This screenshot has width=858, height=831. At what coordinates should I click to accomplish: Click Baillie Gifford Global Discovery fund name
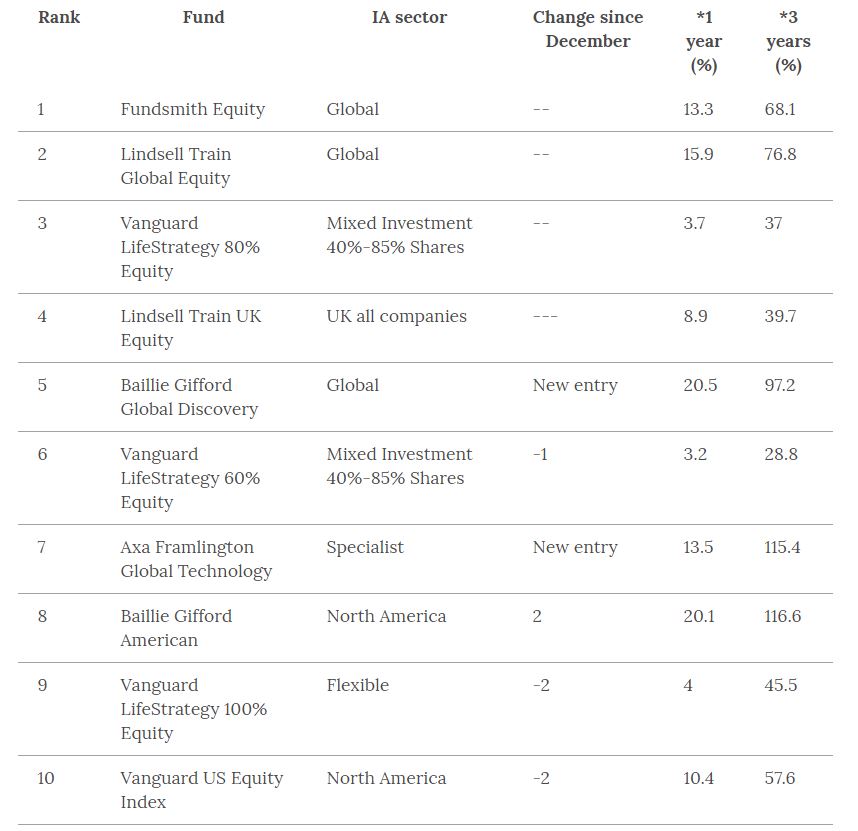[189, 397]
